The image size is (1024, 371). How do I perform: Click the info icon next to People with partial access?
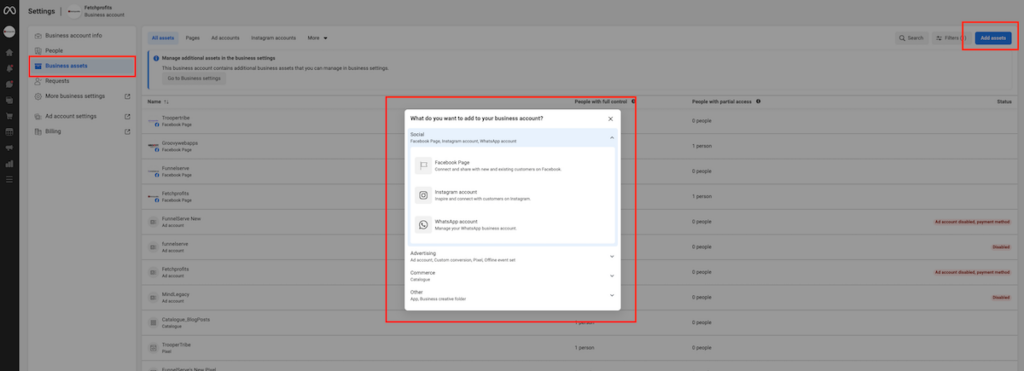click(758, 101)
